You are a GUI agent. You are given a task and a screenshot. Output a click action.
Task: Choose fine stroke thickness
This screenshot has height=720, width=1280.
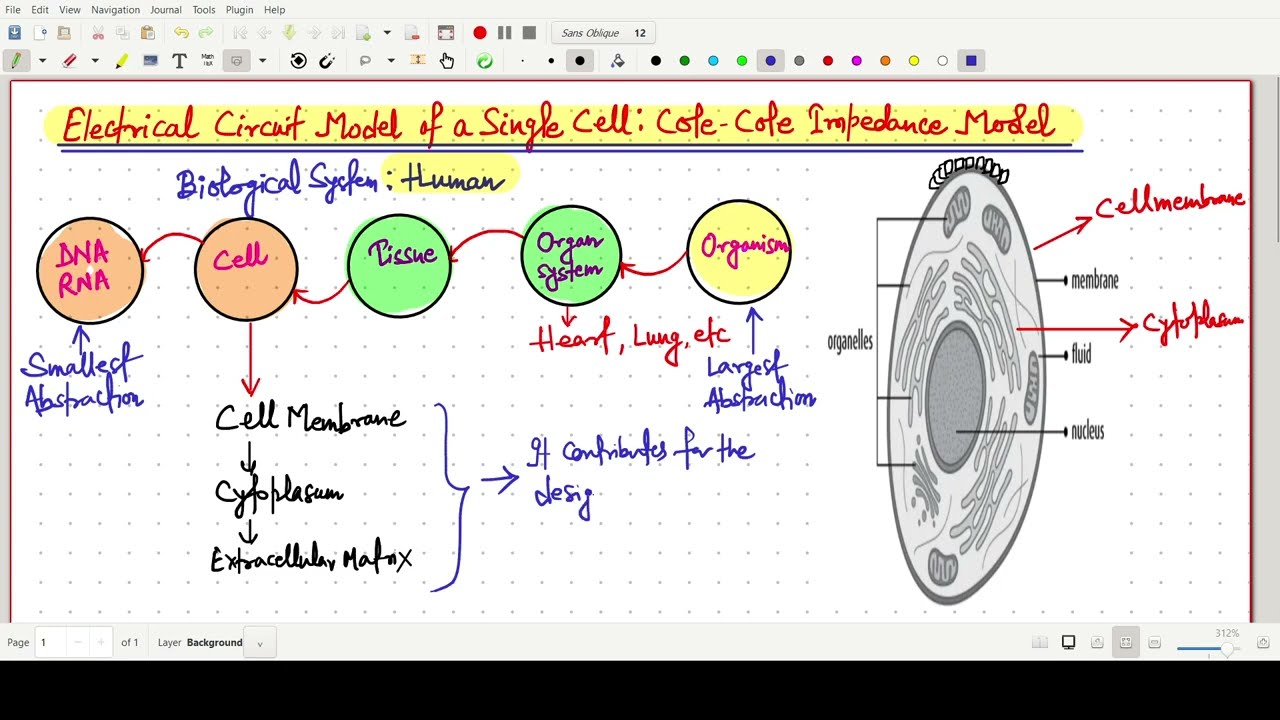click(x=522, y=61)
